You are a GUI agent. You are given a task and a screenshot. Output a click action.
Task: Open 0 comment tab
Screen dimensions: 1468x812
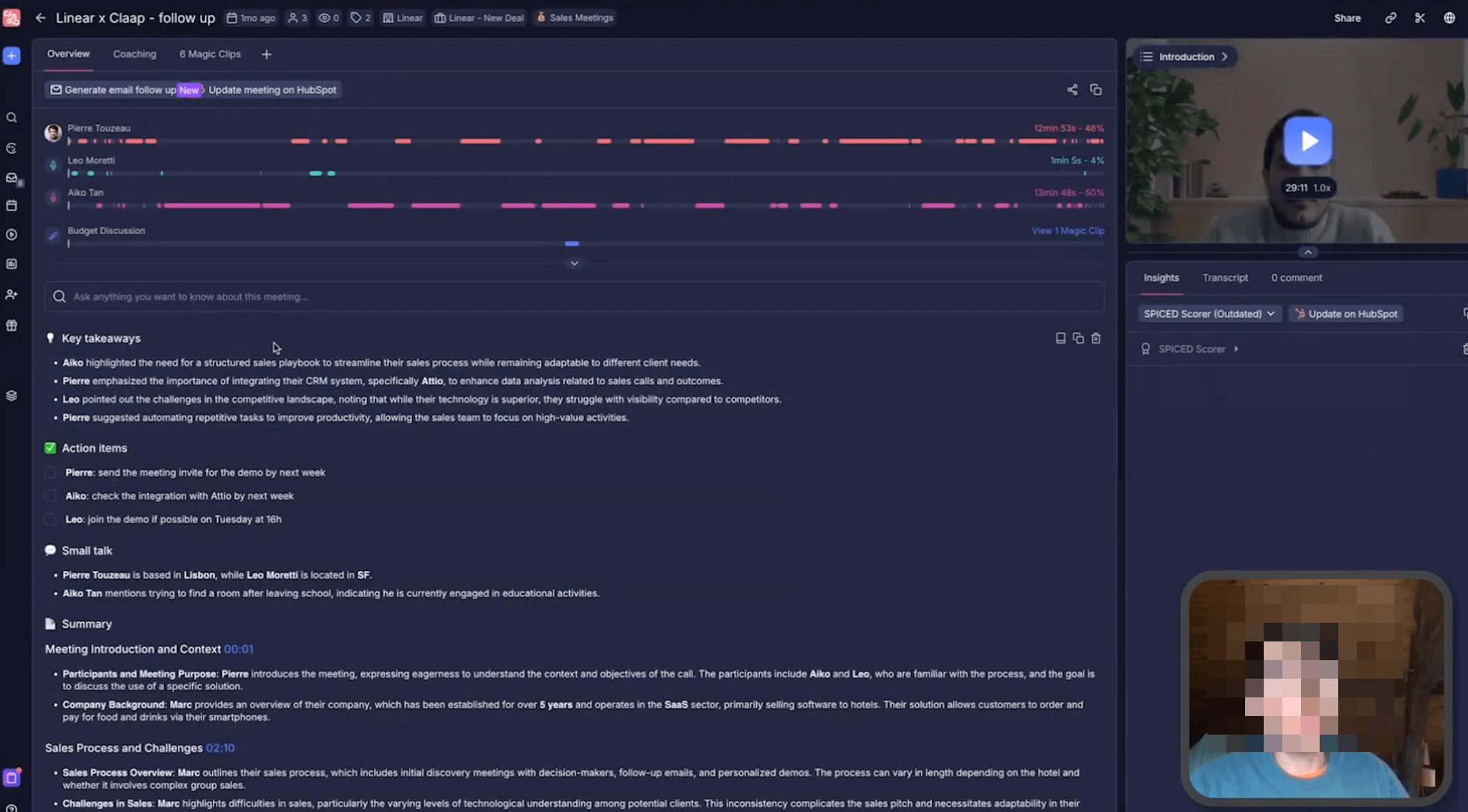(1297, 277)
